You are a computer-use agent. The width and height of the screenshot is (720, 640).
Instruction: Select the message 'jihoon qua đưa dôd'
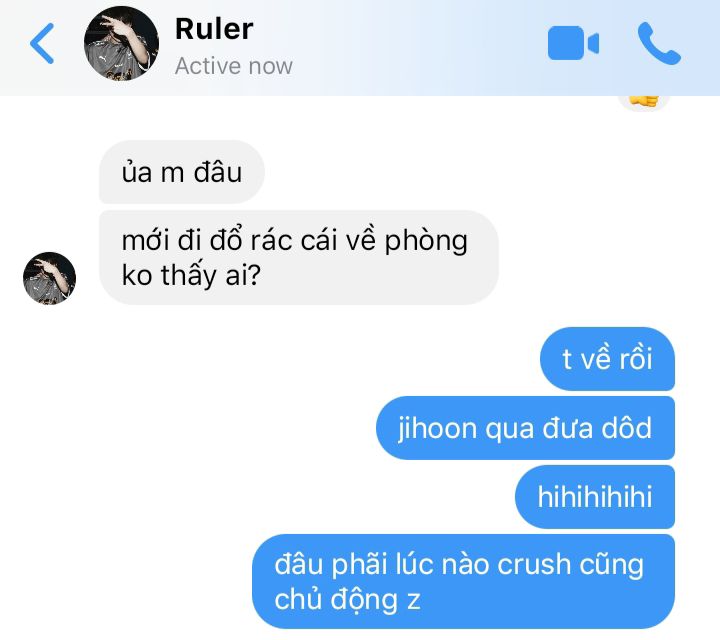point(525,428)
